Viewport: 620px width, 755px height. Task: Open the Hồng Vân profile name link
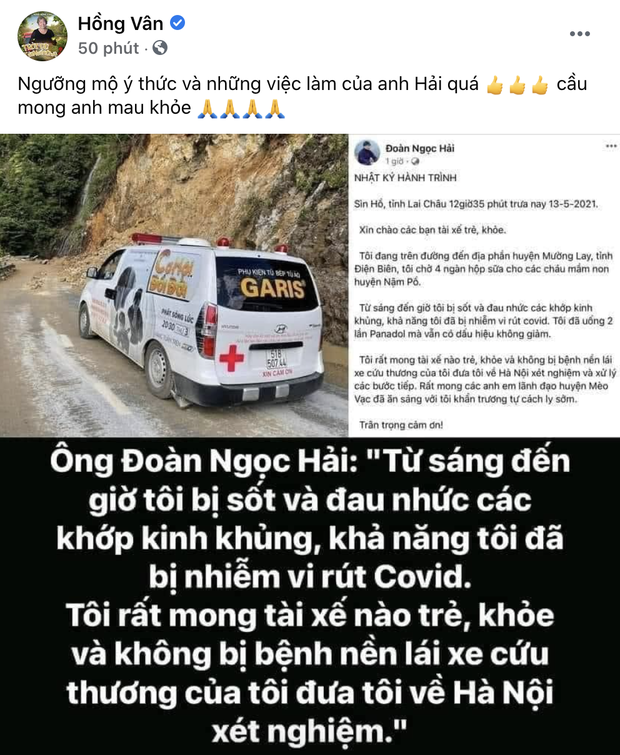pos(120,23)
